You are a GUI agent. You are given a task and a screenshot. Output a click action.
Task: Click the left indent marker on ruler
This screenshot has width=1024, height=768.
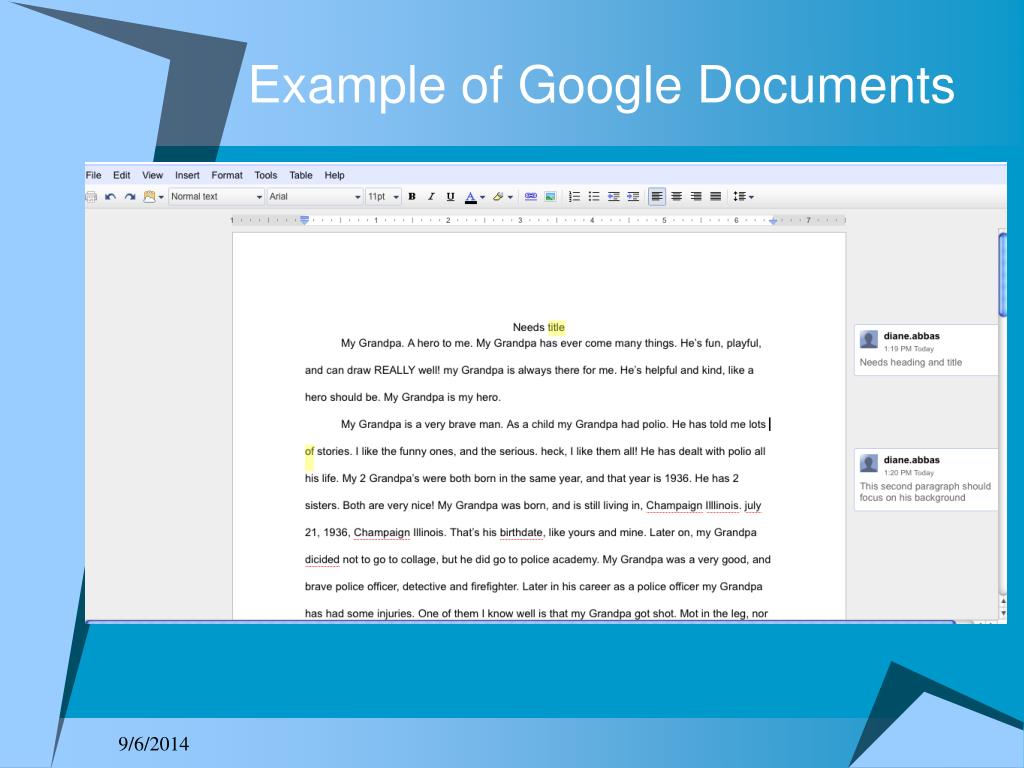pos(304,221)
